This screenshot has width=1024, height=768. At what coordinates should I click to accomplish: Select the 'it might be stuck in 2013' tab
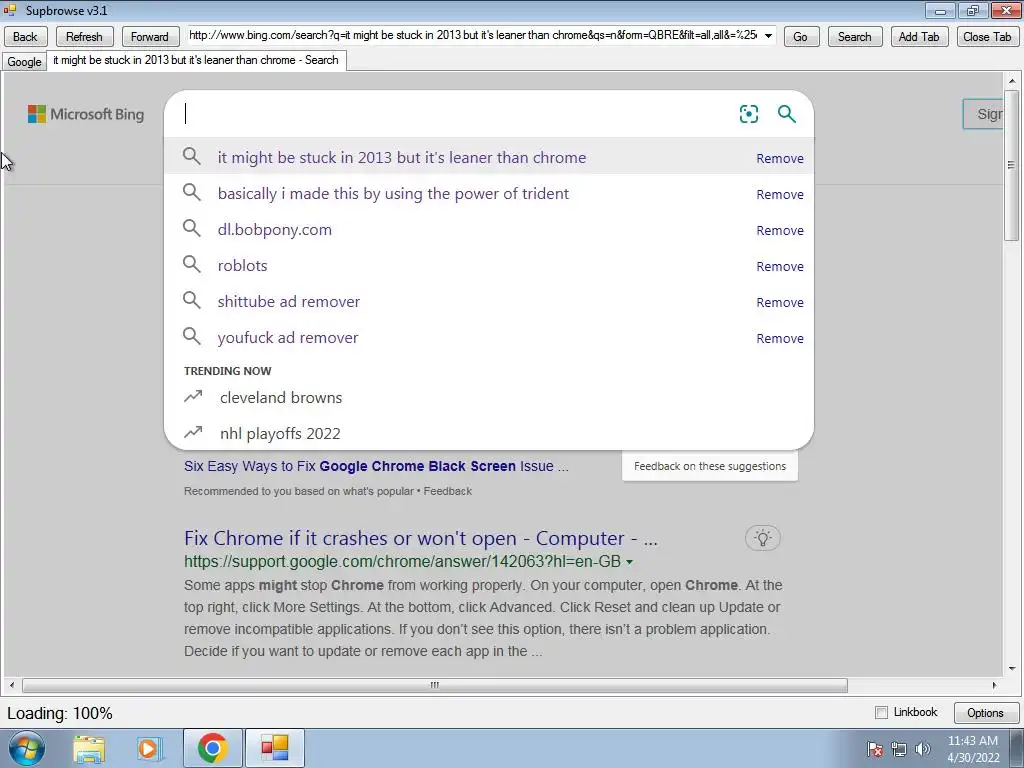click(196, 60)
